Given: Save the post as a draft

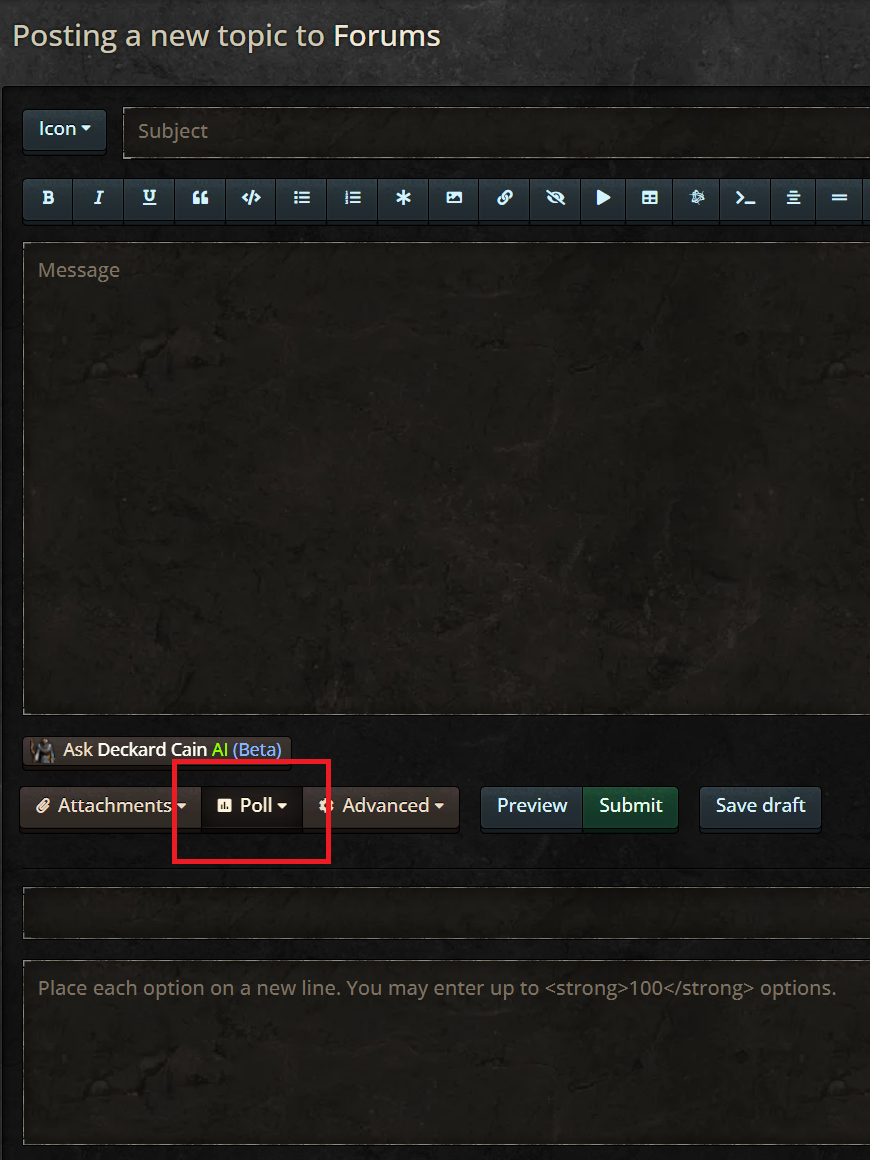Looking at the screenshot, I should point(761,806).
